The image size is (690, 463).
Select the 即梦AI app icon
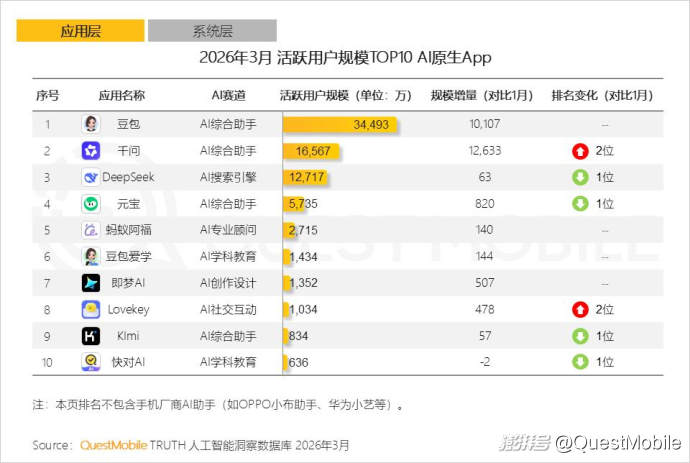[91, 283]
